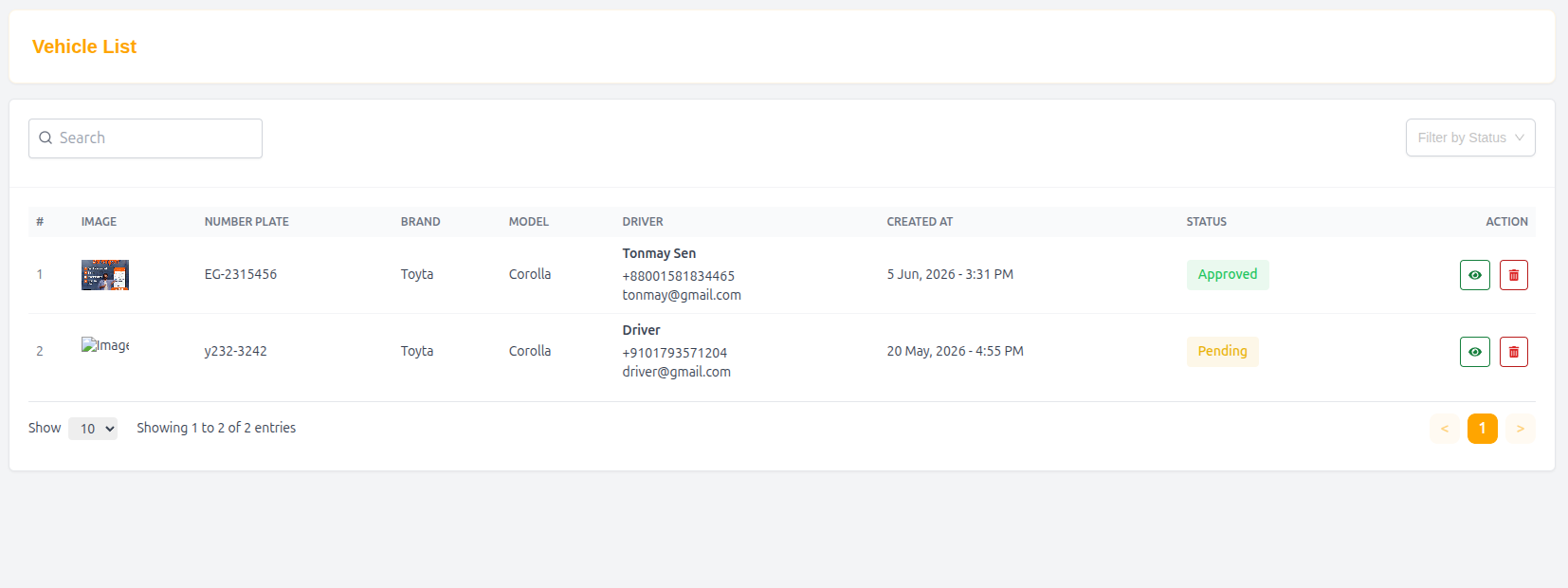The image size is (1568, 588).
Task: Click the trash icon for y232-3242
Action: (1513, 352)
